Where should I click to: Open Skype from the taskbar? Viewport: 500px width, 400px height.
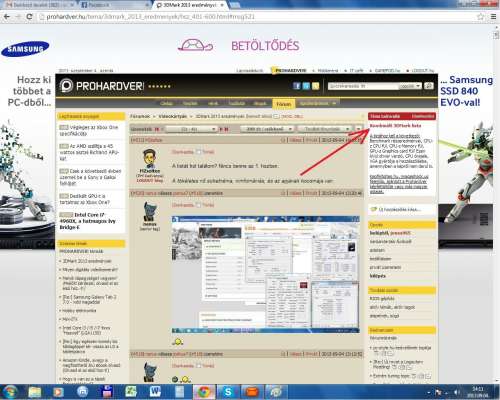point(228,392)
